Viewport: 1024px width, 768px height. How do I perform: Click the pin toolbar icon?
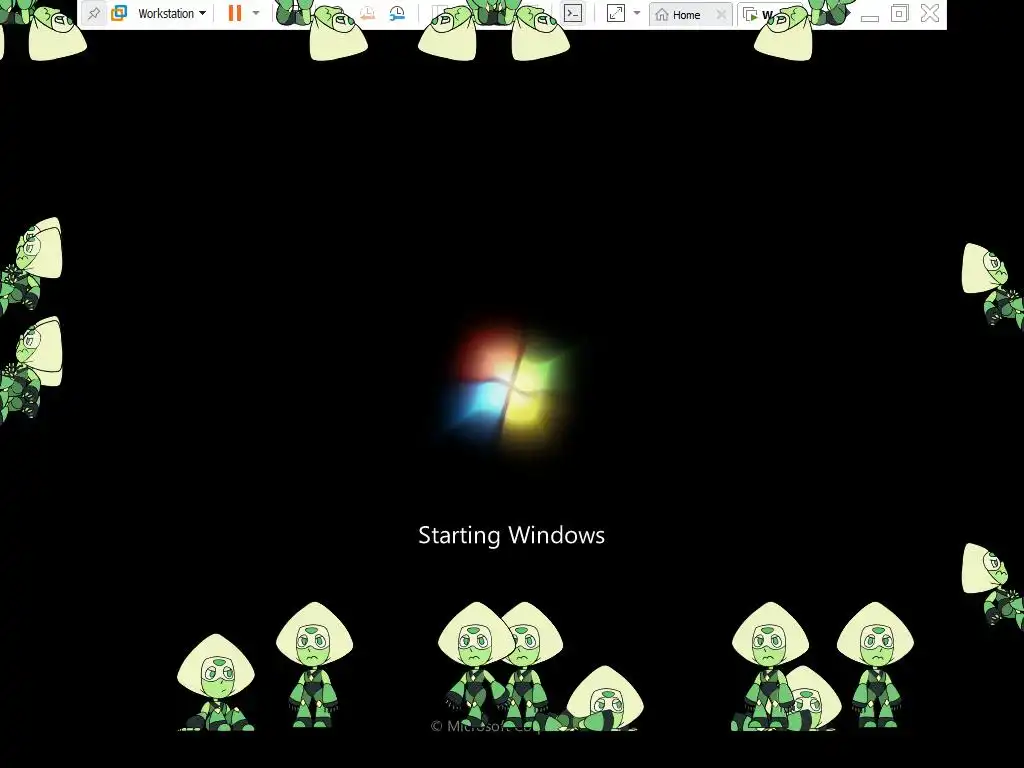coord(94,14)
